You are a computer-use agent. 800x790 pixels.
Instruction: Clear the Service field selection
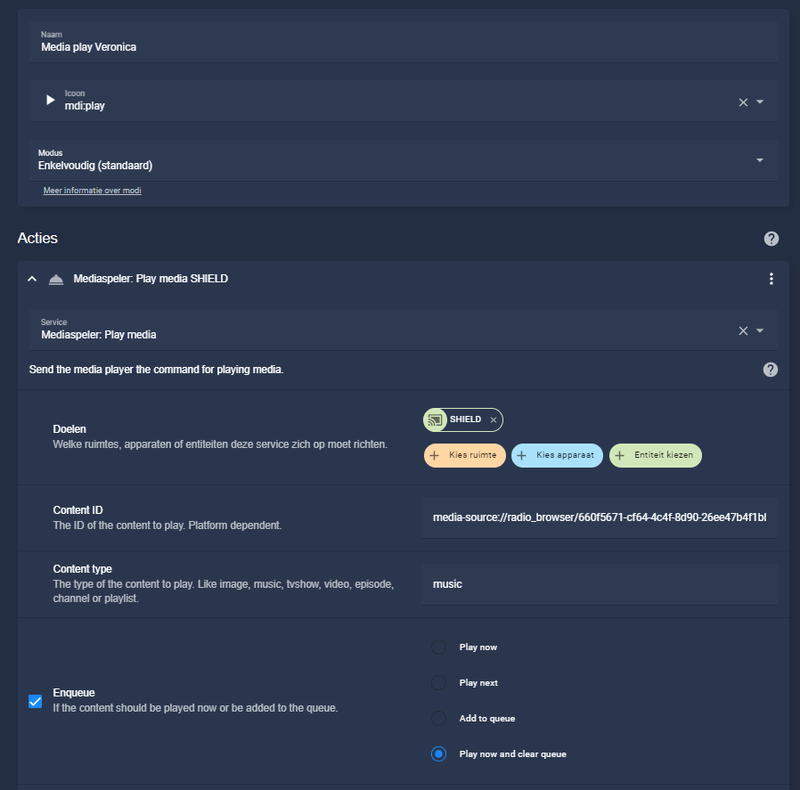pyautogui.click(x=743, y=331)
